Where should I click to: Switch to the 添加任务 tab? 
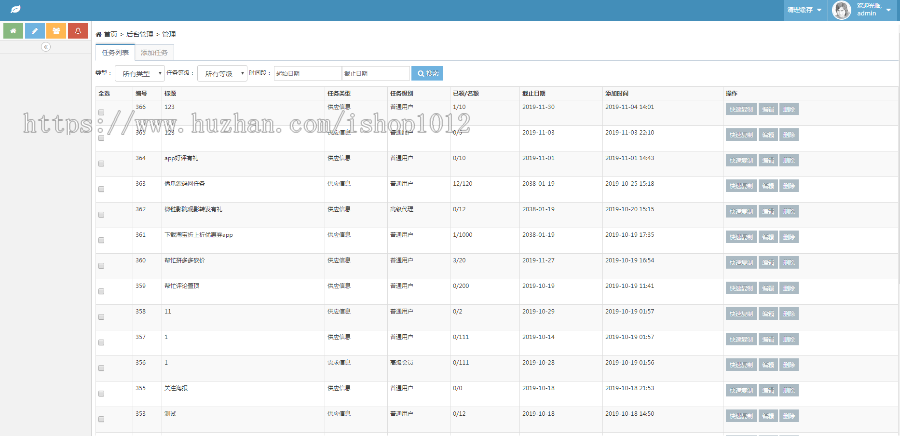[x=154, y=53]
